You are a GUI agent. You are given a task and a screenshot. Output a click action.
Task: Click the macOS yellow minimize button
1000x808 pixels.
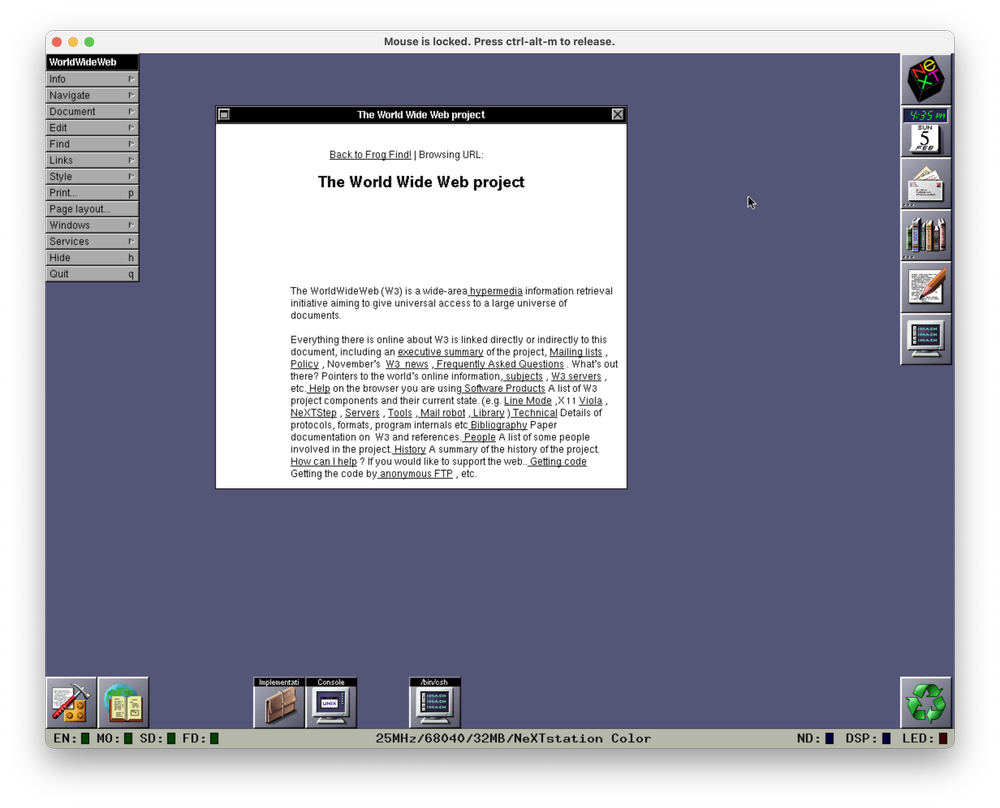coord(73,41)
